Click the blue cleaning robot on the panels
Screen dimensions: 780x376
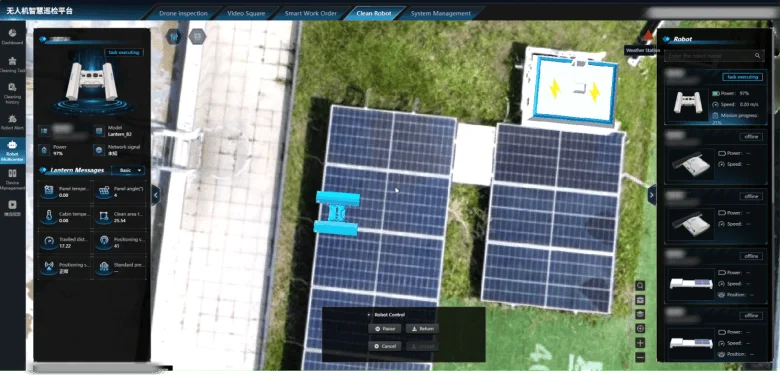pos(337,213)
